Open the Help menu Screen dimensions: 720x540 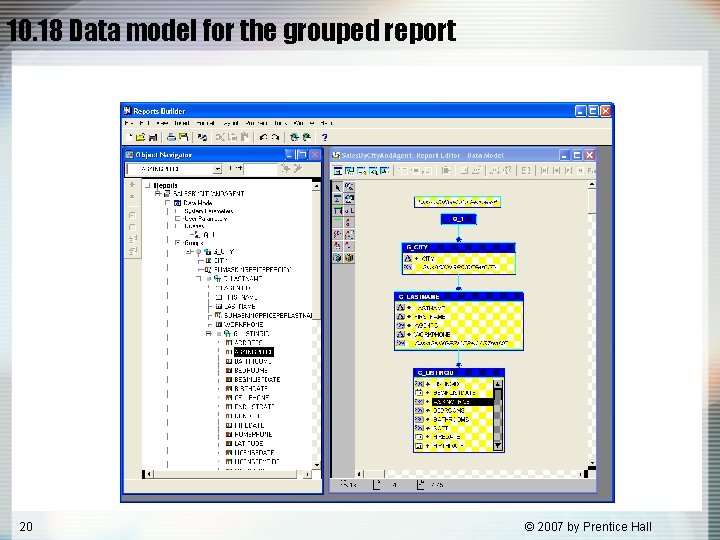[326, 123]
